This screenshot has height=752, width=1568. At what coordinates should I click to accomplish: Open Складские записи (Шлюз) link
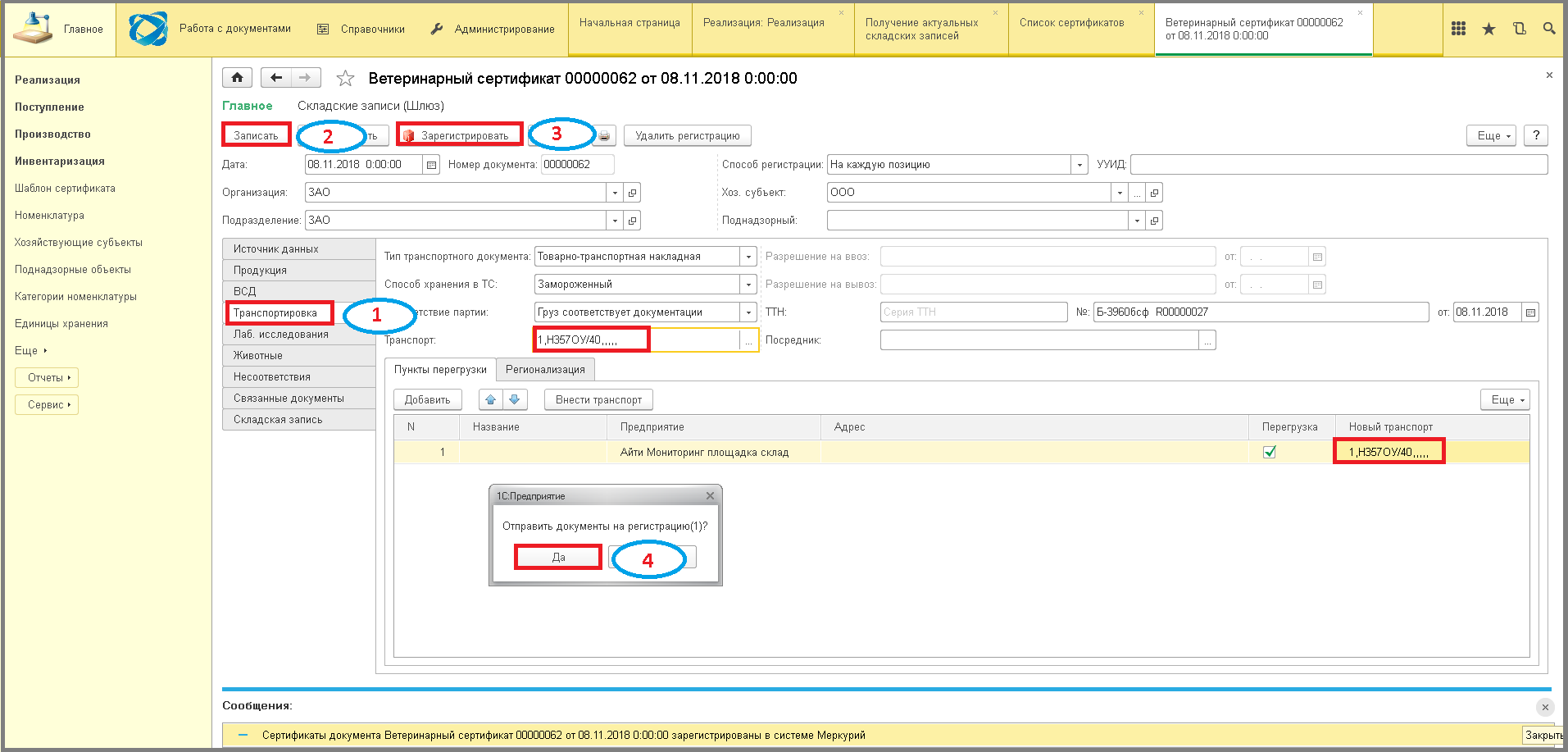point(370,106)
